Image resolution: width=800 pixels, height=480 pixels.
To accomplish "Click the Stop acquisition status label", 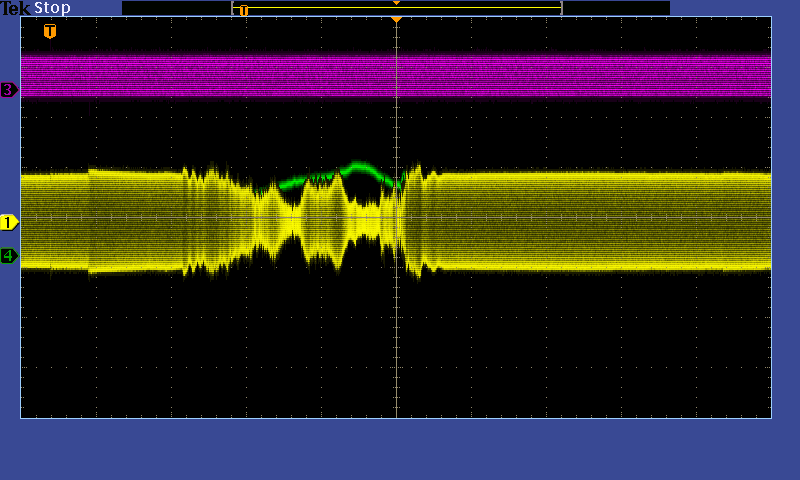I will point(53,8).
